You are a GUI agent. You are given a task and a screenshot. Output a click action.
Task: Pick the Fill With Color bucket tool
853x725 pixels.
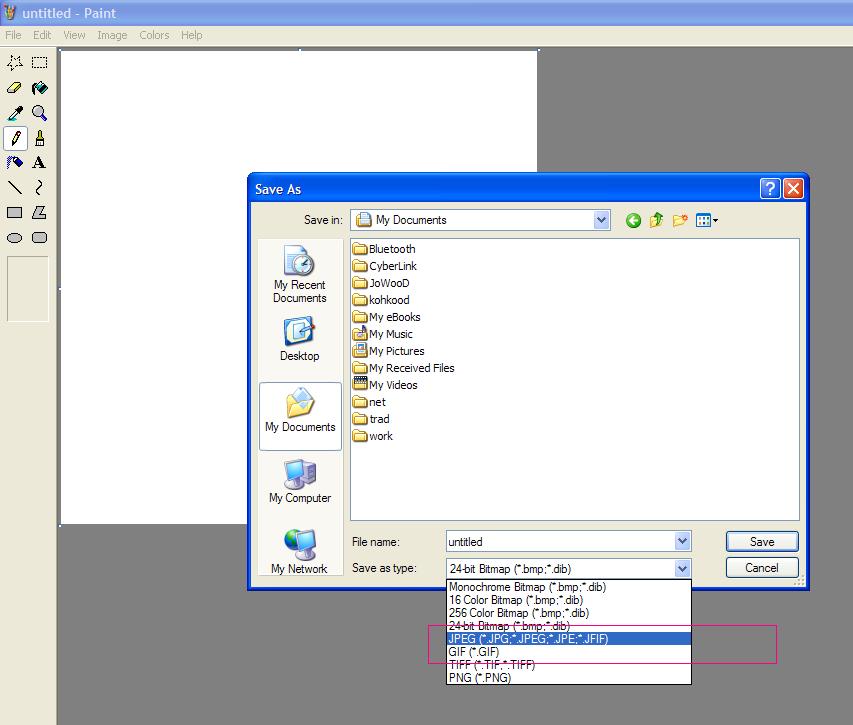pyautogui.click(x=40, y=88)
